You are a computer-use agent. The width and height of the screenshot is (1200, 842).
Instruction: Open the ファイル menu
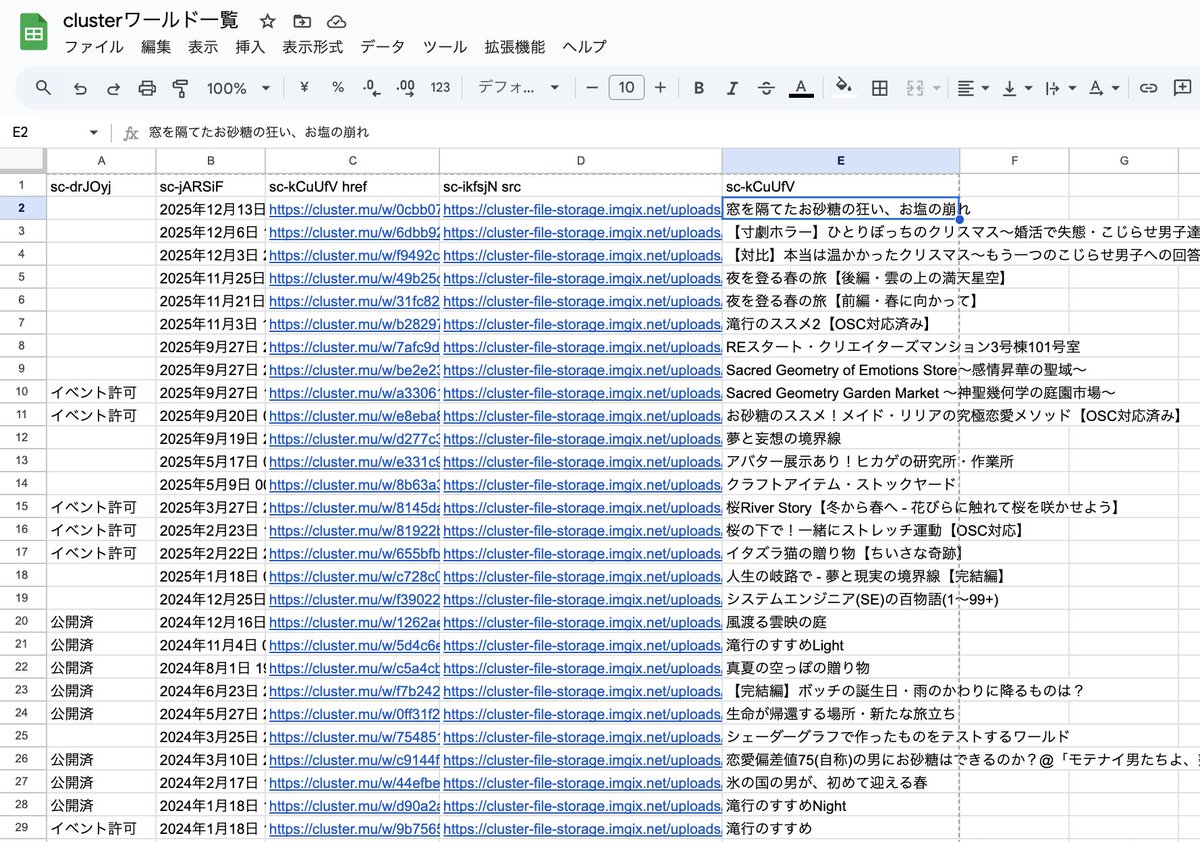94,47
